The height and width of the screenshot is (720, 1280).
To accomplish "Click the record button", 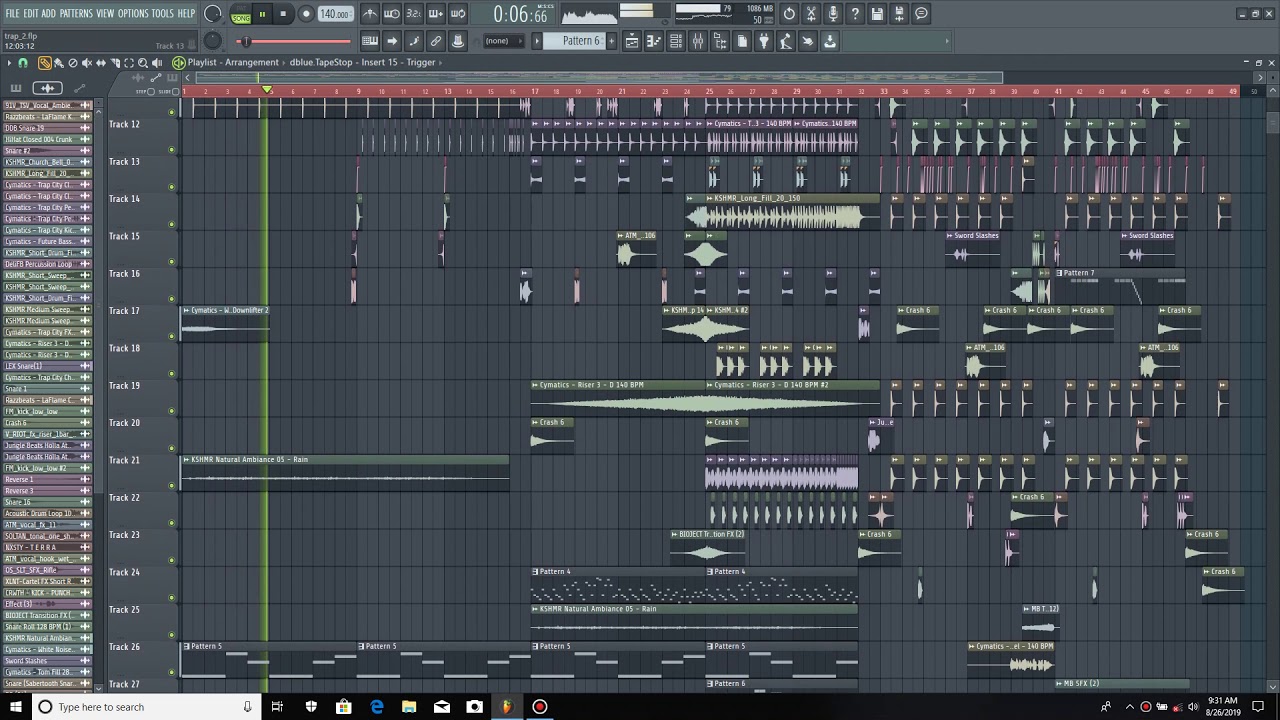I will point(306,14).
